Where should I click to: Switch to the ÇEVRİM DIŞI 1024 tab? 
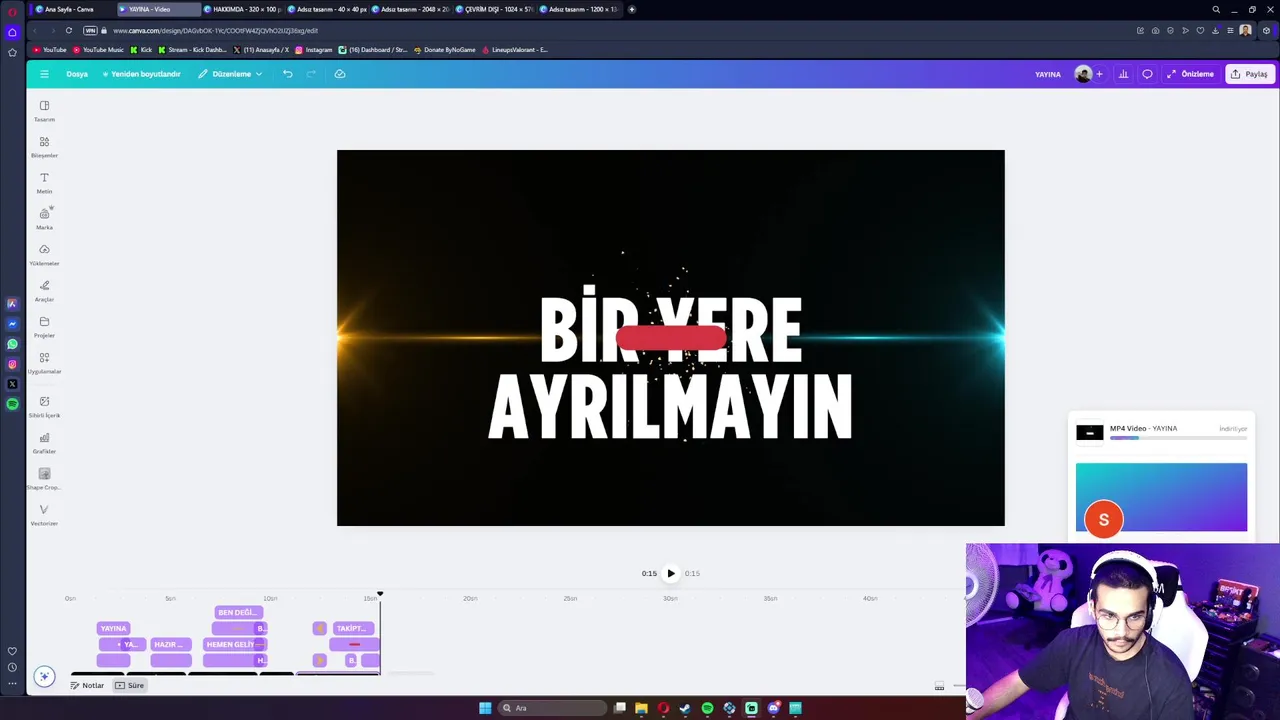click(495, 9)
